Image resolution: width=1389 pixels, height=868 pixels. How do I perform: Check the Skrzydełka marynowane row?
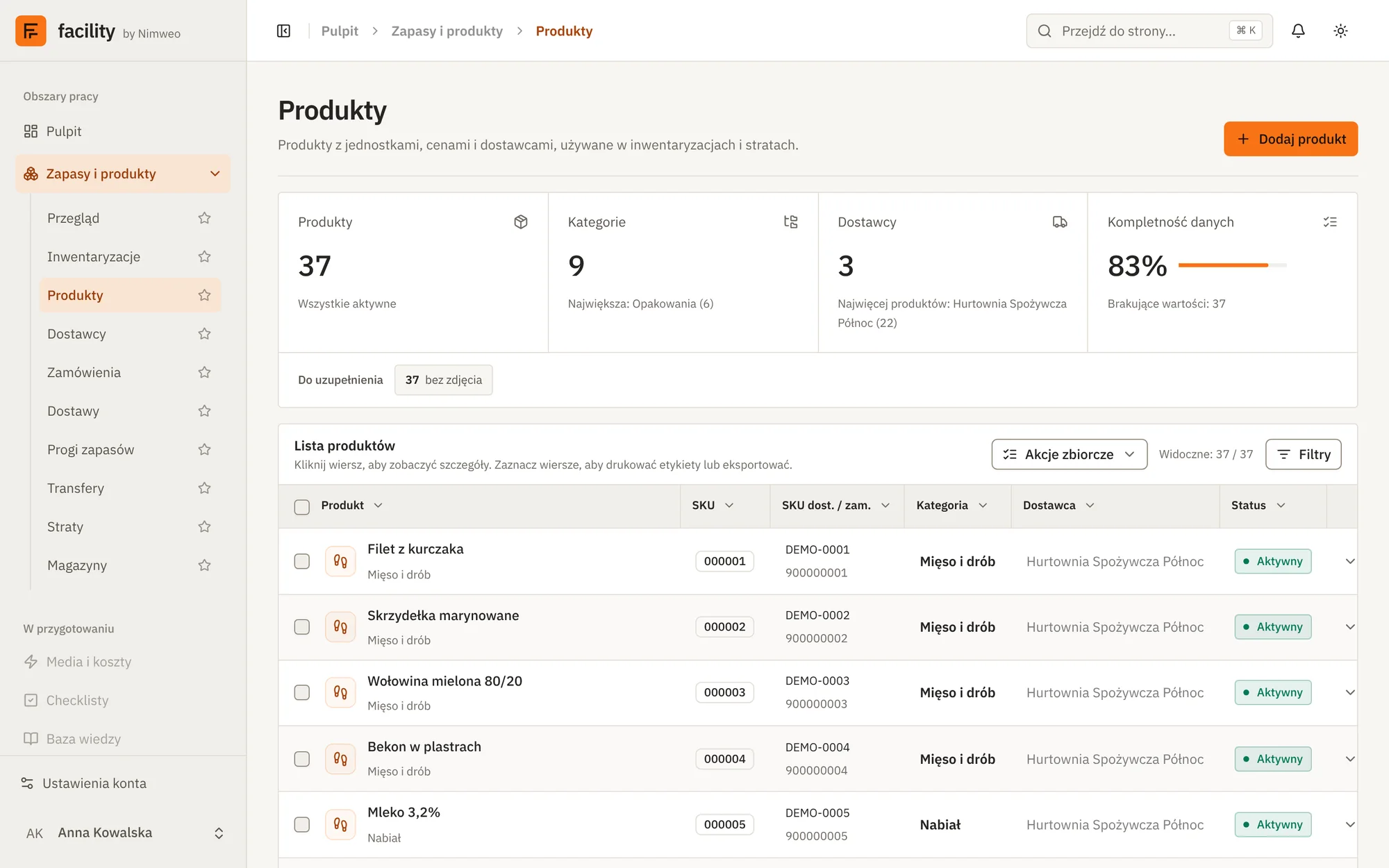(301, 627)
